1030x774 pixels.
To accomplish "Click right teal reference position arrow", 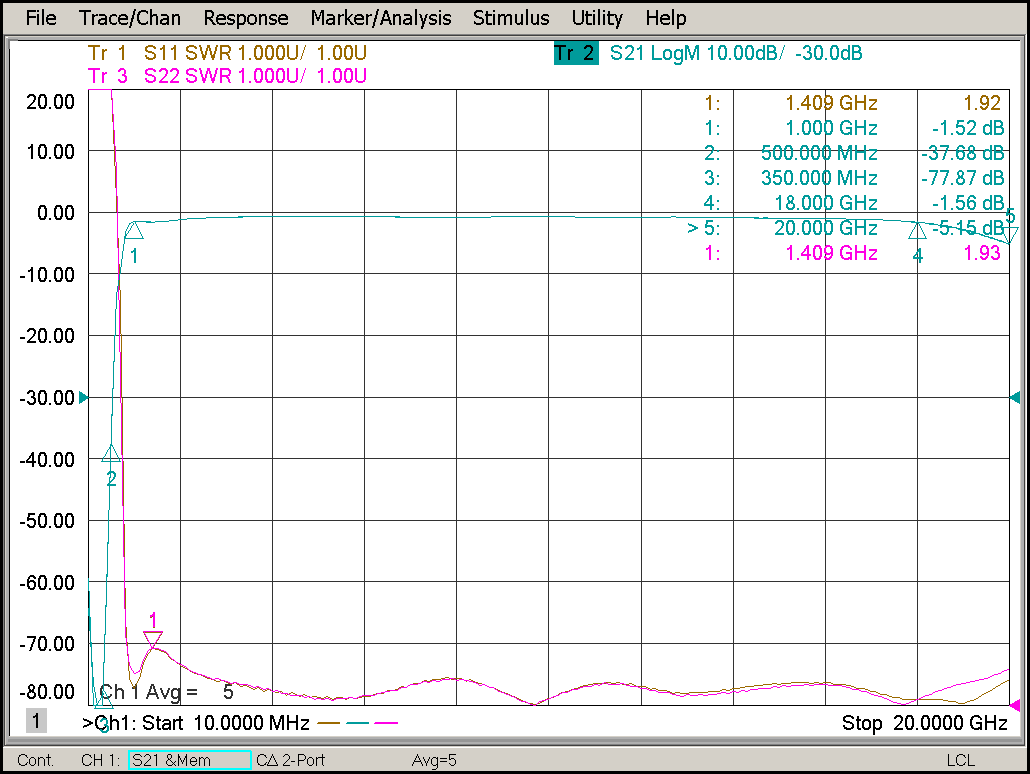I will tap(1014, 398).
